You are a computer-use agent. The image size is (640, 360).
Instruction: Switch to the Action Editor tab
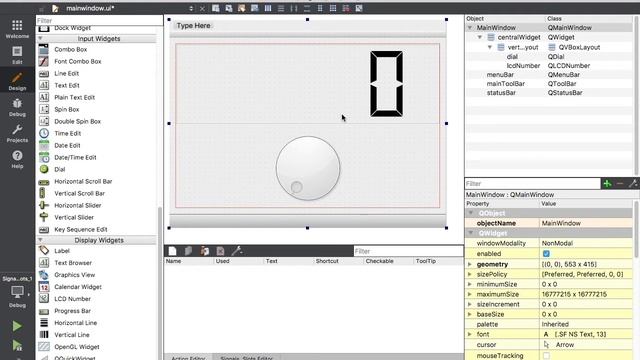pos(188,357)
